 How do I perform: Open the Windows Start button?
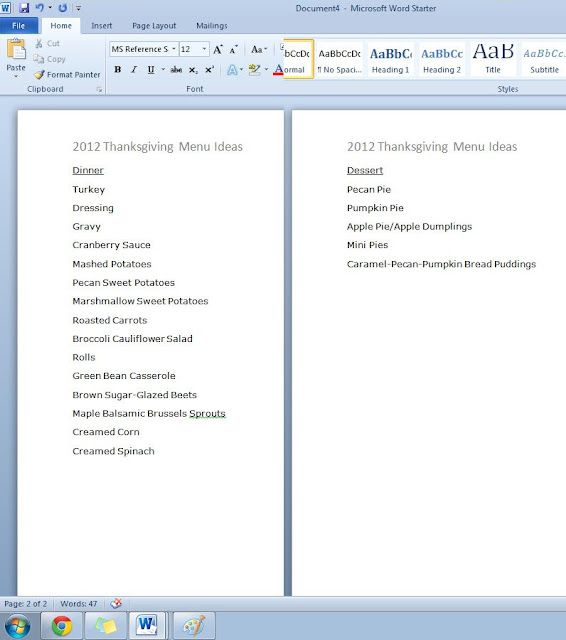click(x=17, y=626)
